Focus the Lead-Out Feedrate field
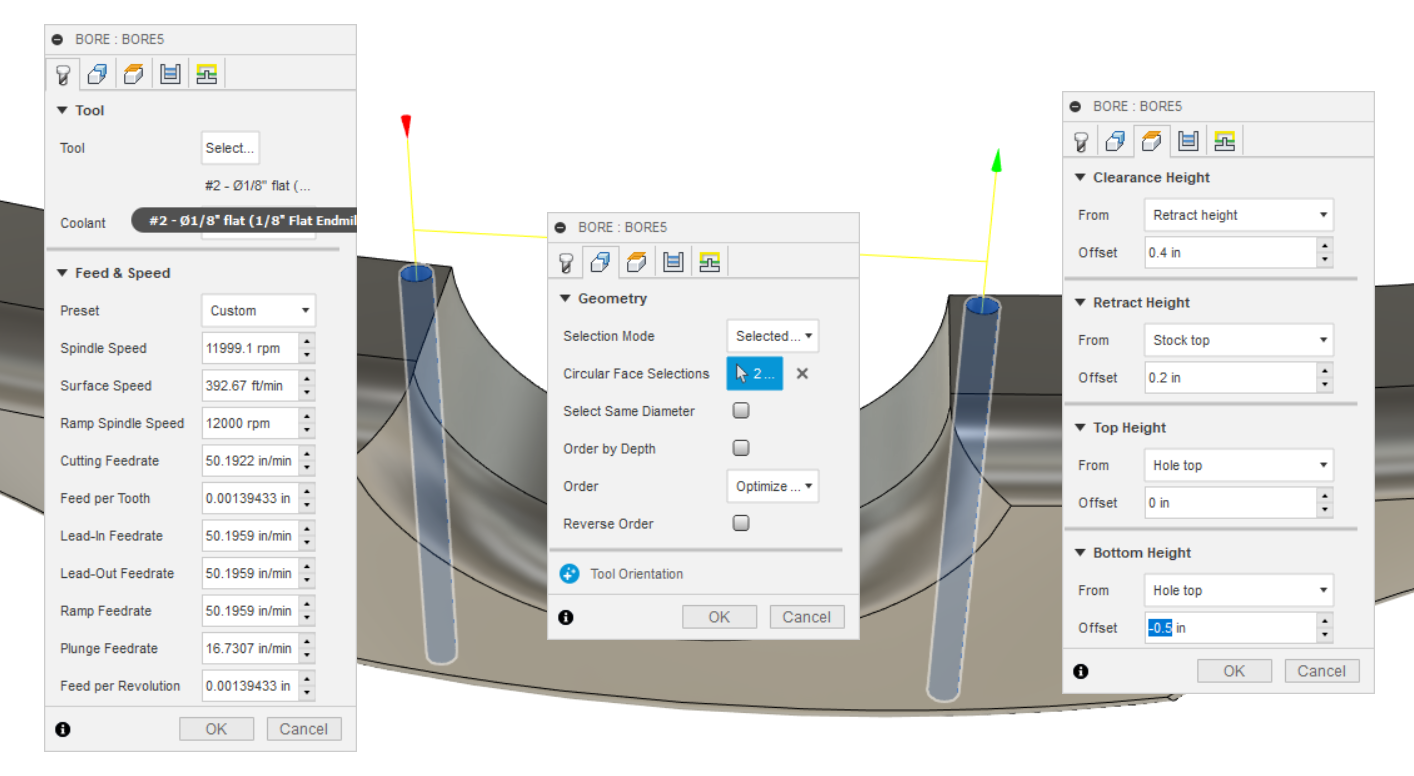 pyautogui.click(x=250, y=573)
